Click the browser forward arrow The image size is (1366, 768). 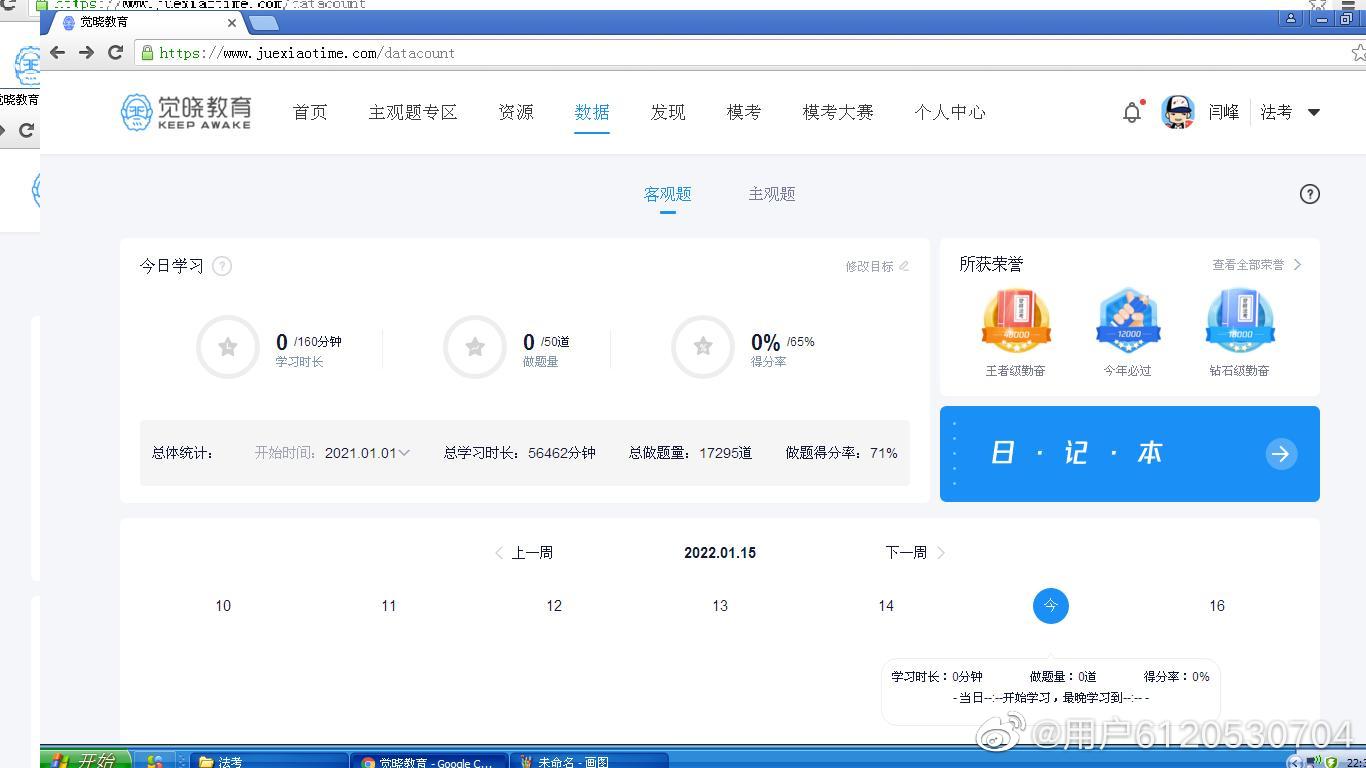[x=87, y=52]
